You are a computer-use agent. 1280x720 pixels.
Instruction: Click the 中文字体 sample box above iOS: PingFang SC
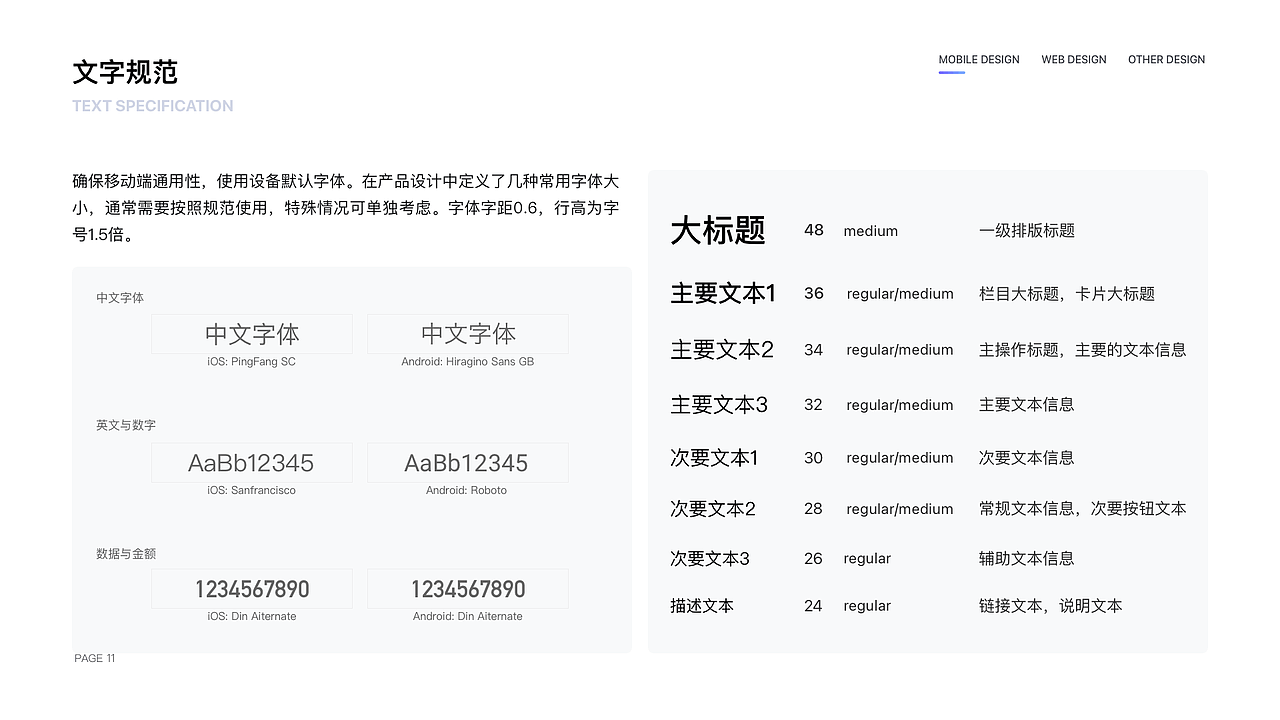pos(252,334)
